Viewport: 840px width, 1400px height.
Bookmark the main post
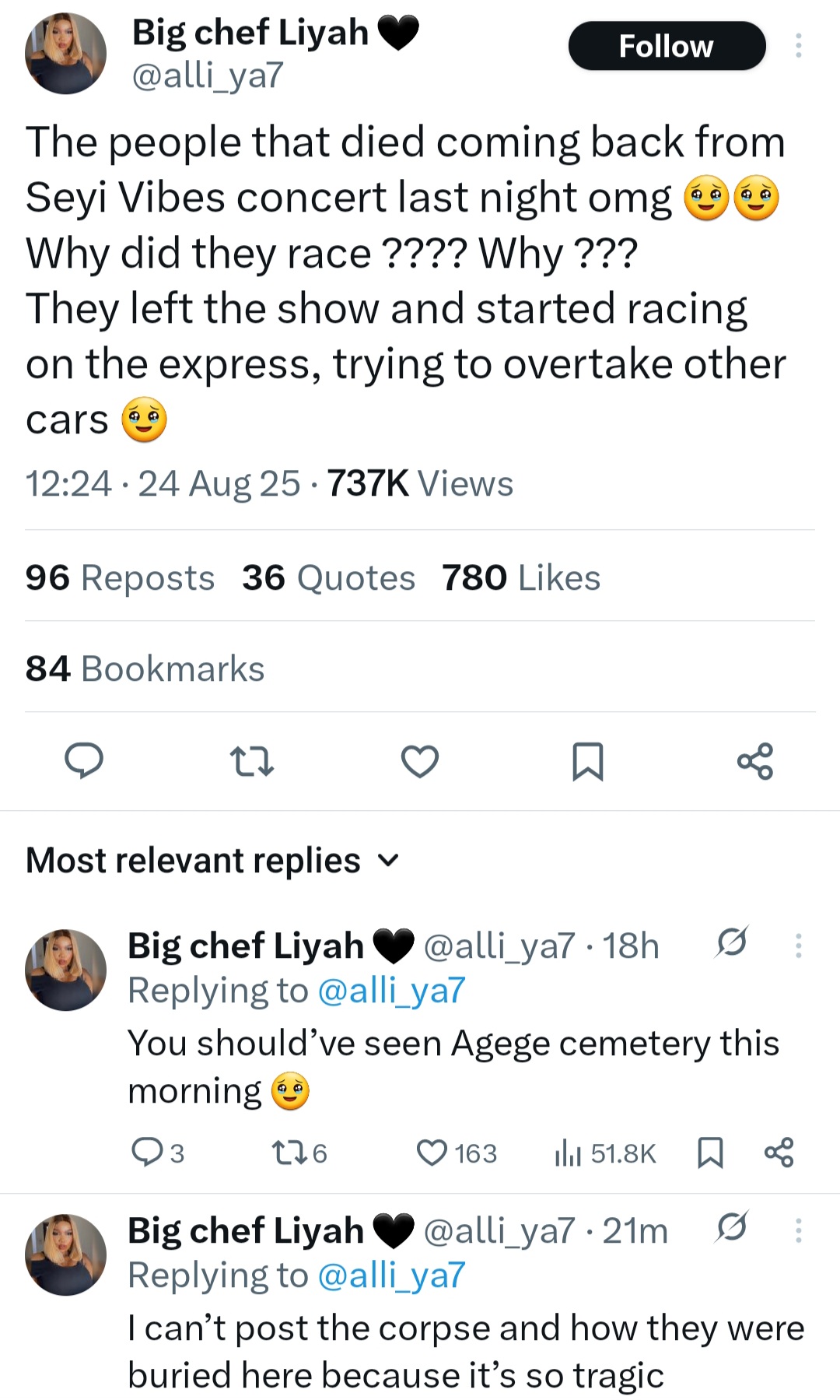pyautogui.click(x=588, y=761)
